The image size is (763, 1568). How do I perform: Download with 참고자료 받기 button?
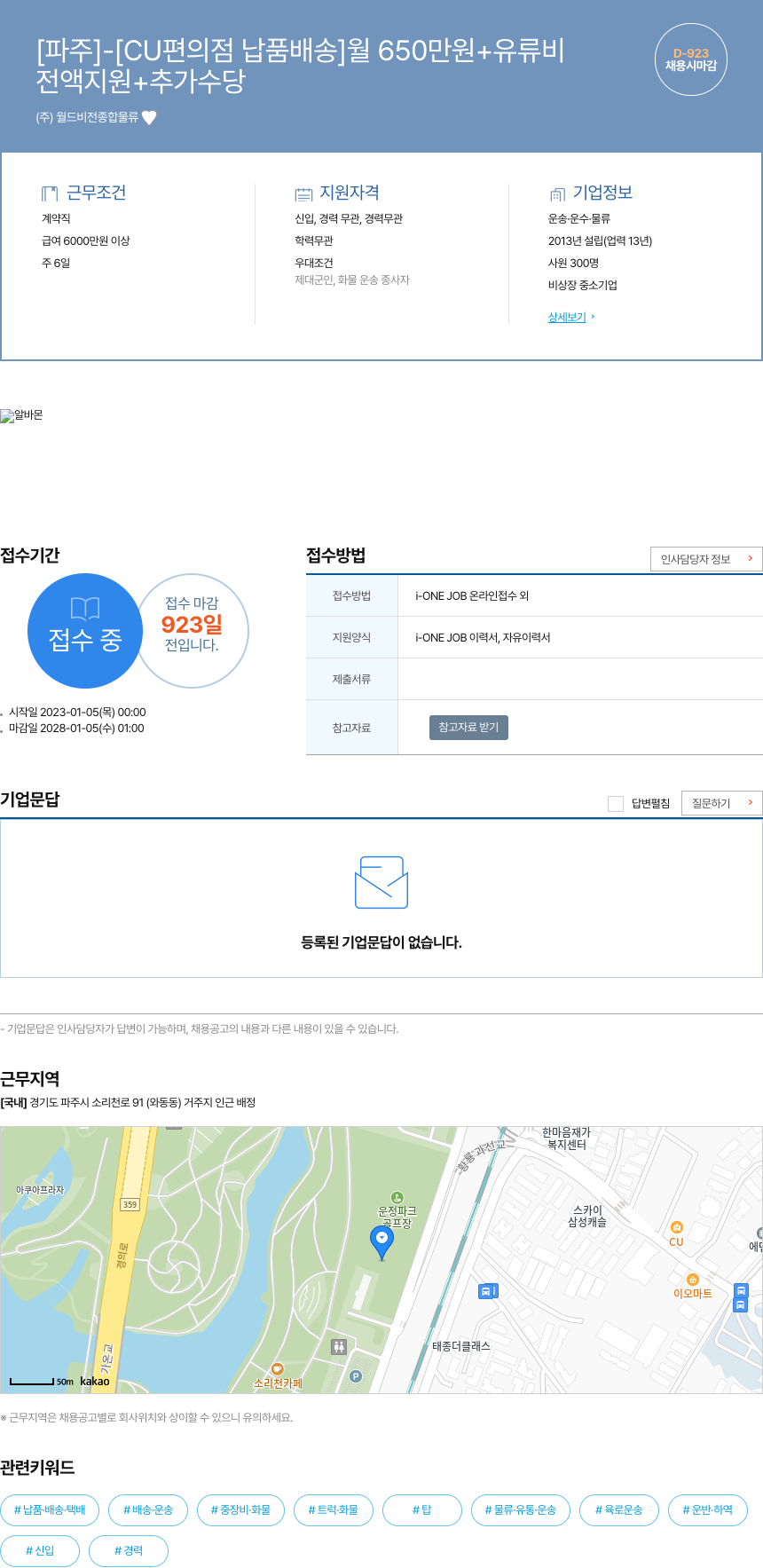(468, 728)
